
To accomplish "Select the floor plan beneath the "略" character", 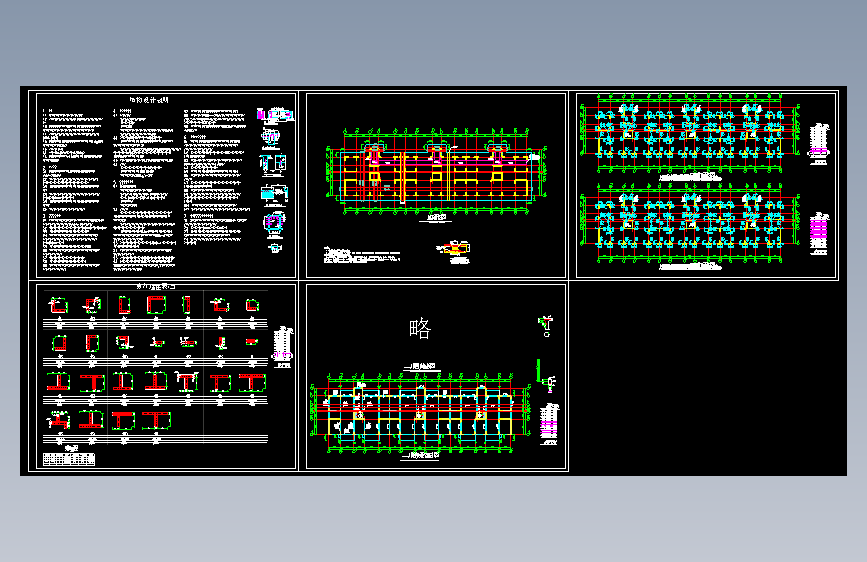I will tap(421, 412).
